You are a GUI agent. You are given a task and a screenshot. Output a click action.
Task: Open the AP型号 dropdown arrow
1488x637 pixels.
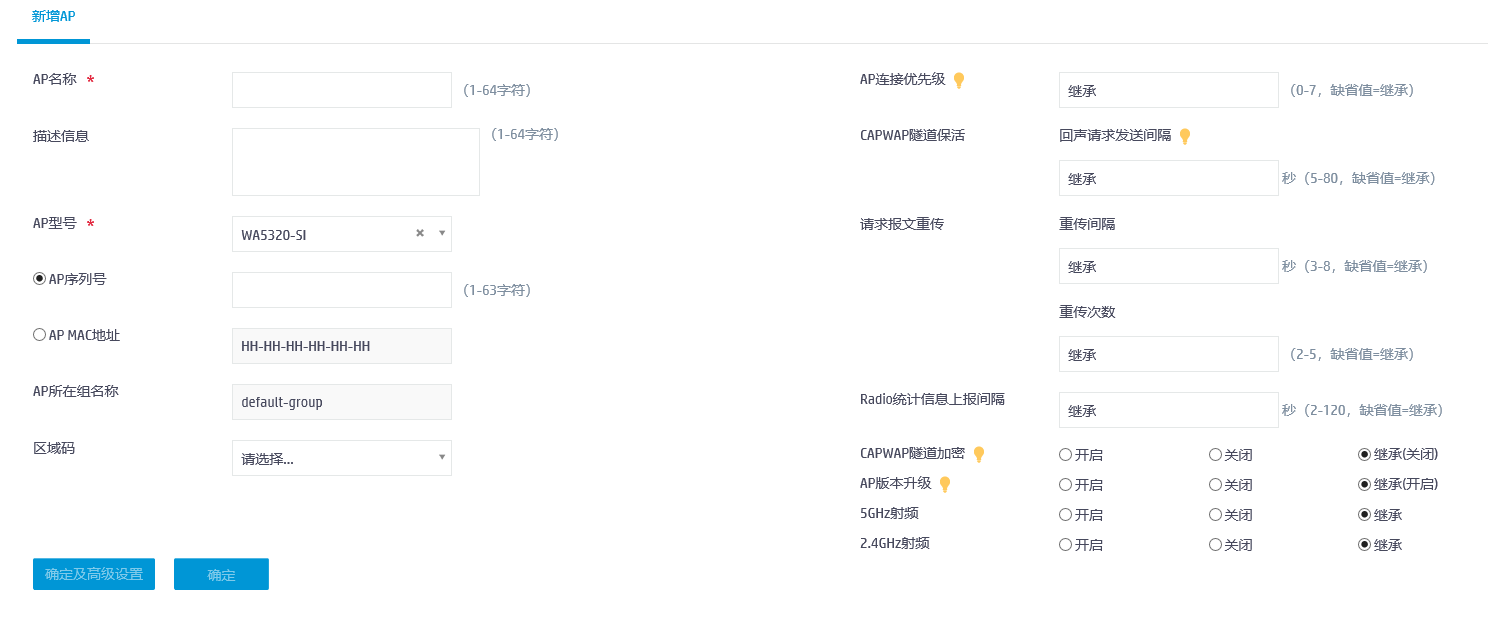(442, 233)
